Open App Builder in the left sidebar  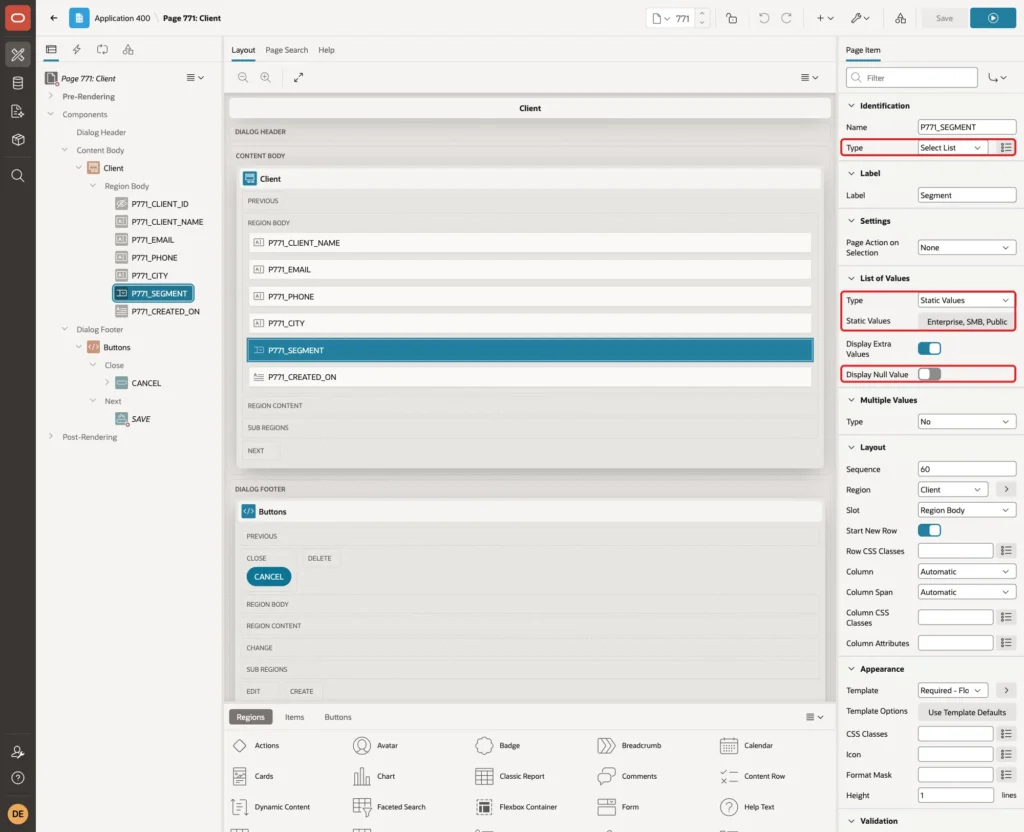(18, 55)
